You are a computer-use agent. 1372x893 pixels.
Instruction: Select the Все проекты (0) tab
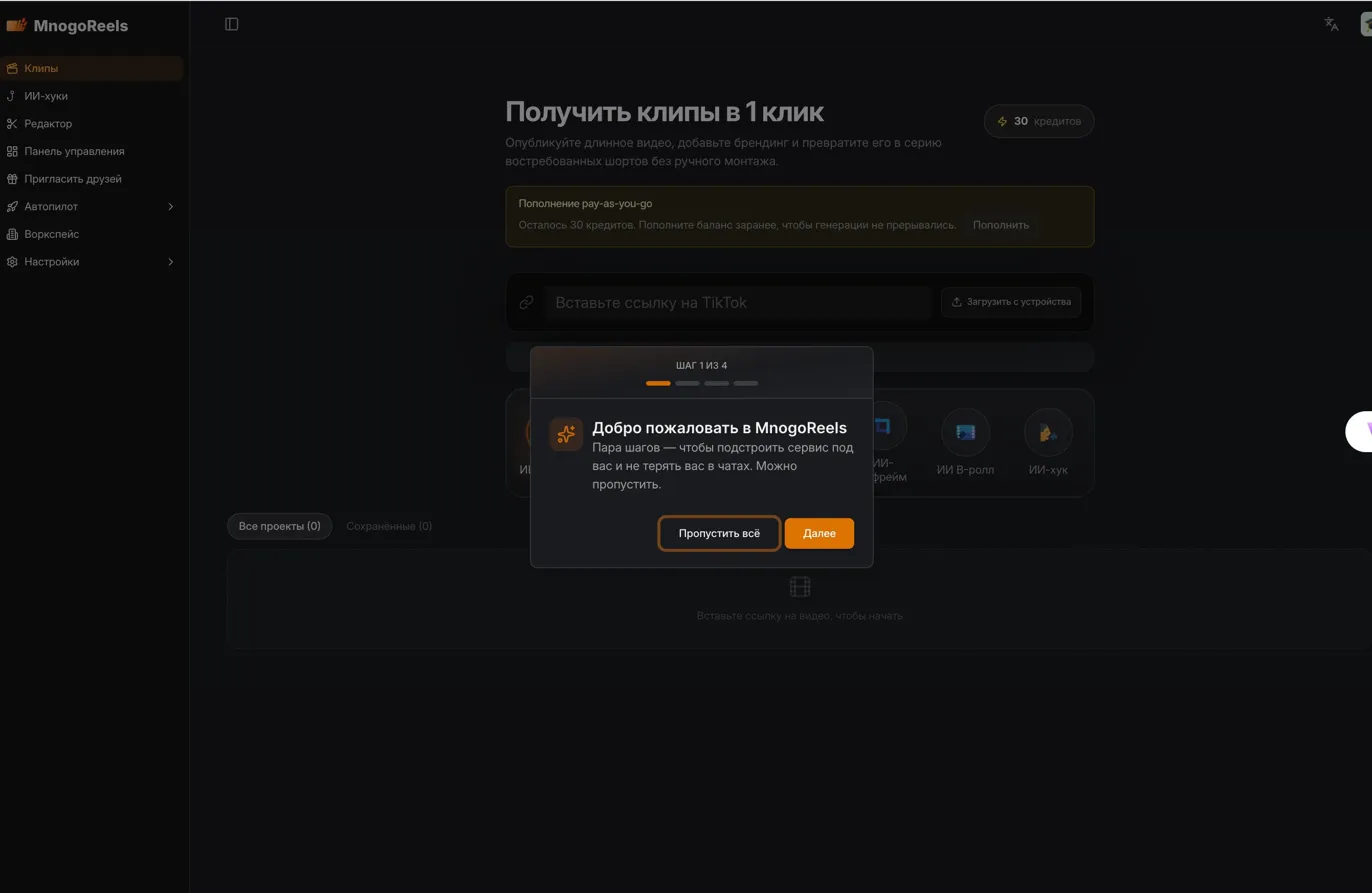(x=280, y=526)
